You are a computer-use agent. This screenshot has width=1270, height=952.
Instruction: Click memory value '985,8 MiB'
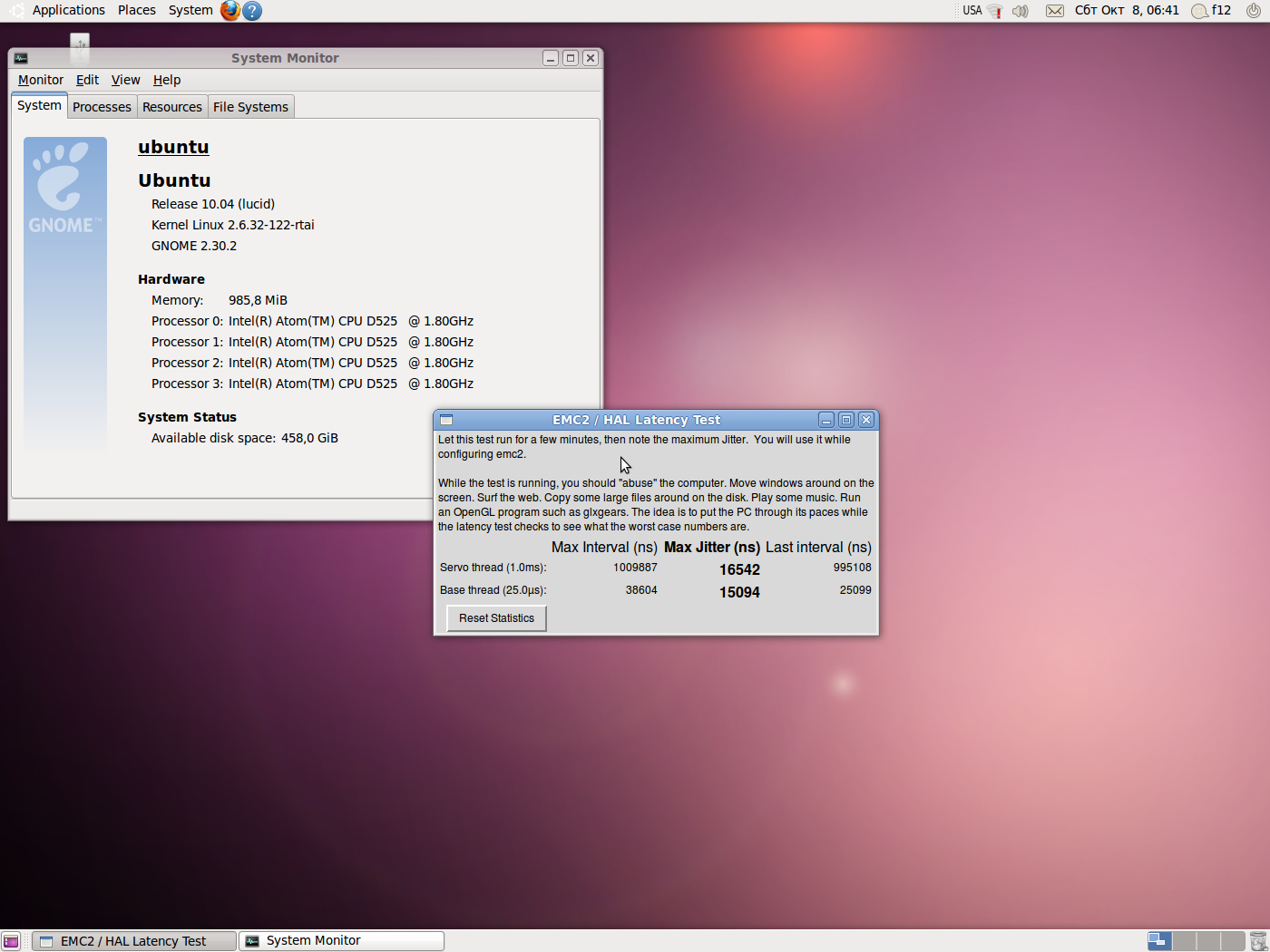click(258, 300)
